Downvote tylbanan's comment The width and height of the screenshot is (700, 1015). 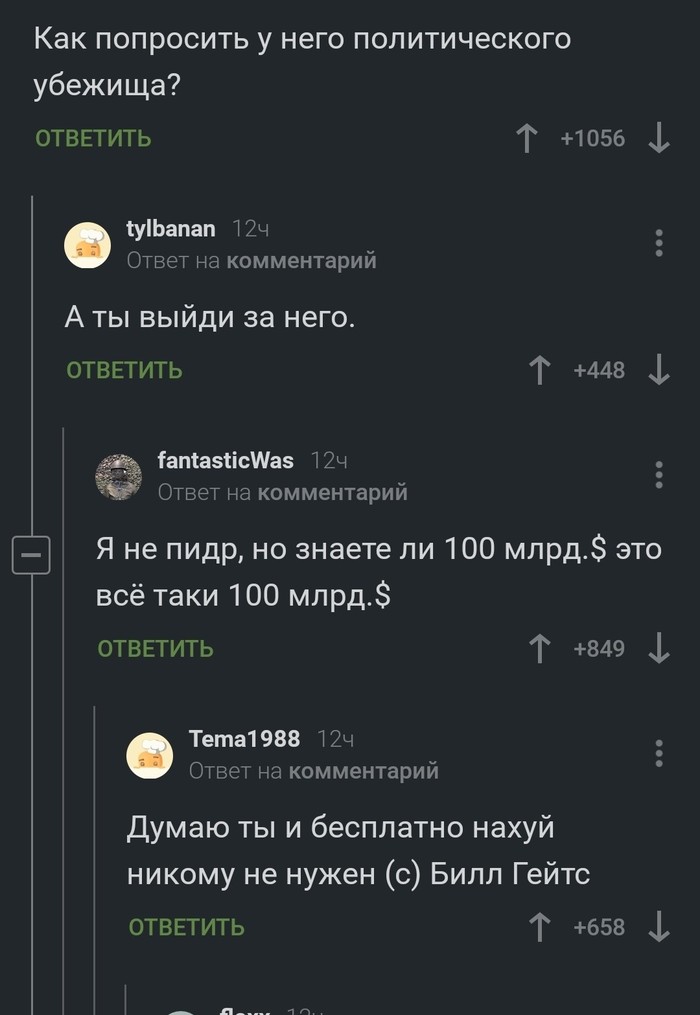[x=659, y=370]
